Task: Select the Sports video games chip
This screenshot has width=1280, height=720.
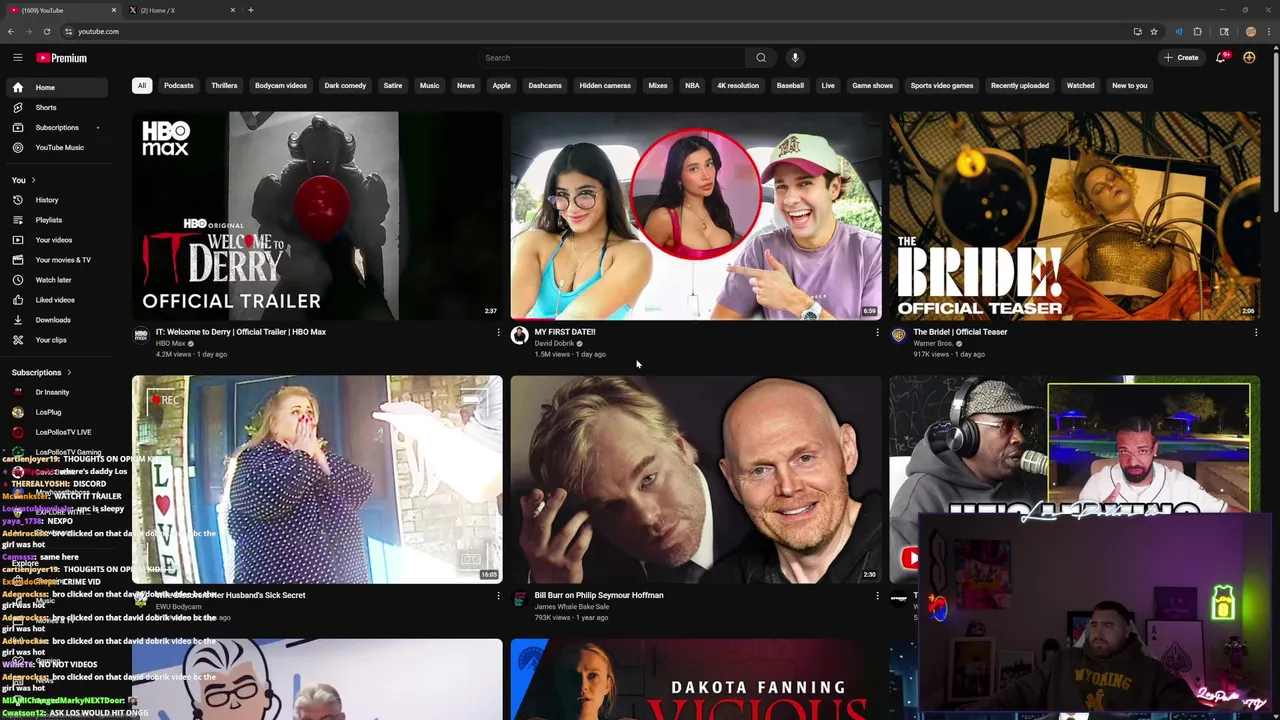Action: coord(942,85)
